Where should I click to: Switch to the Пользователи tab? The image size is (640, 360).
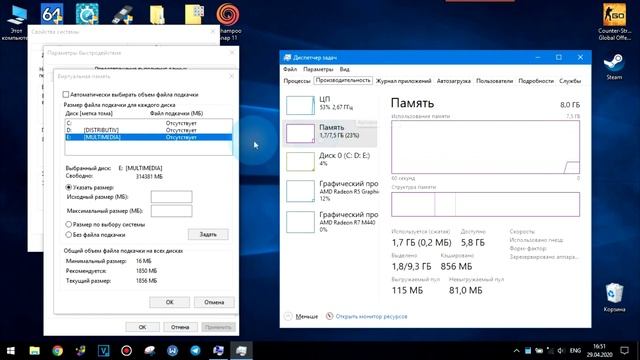click(x=494, y=81)
